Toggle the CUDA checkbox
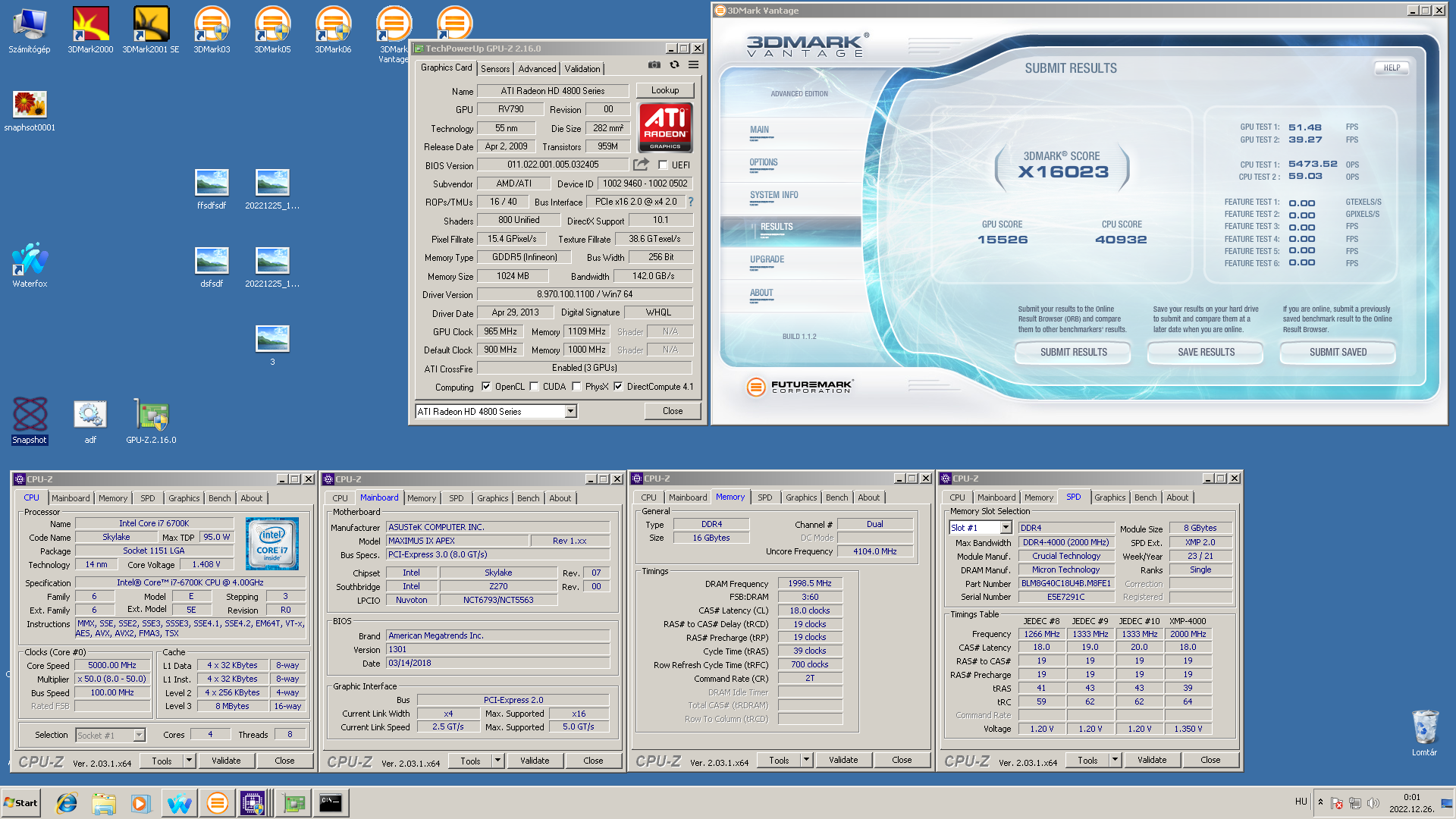Screen dimensions: 1456x819 point(534,386)
